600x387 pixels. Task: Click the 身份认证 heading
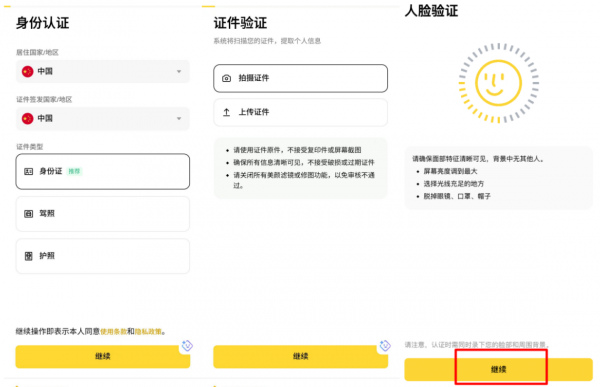(42, 23)
